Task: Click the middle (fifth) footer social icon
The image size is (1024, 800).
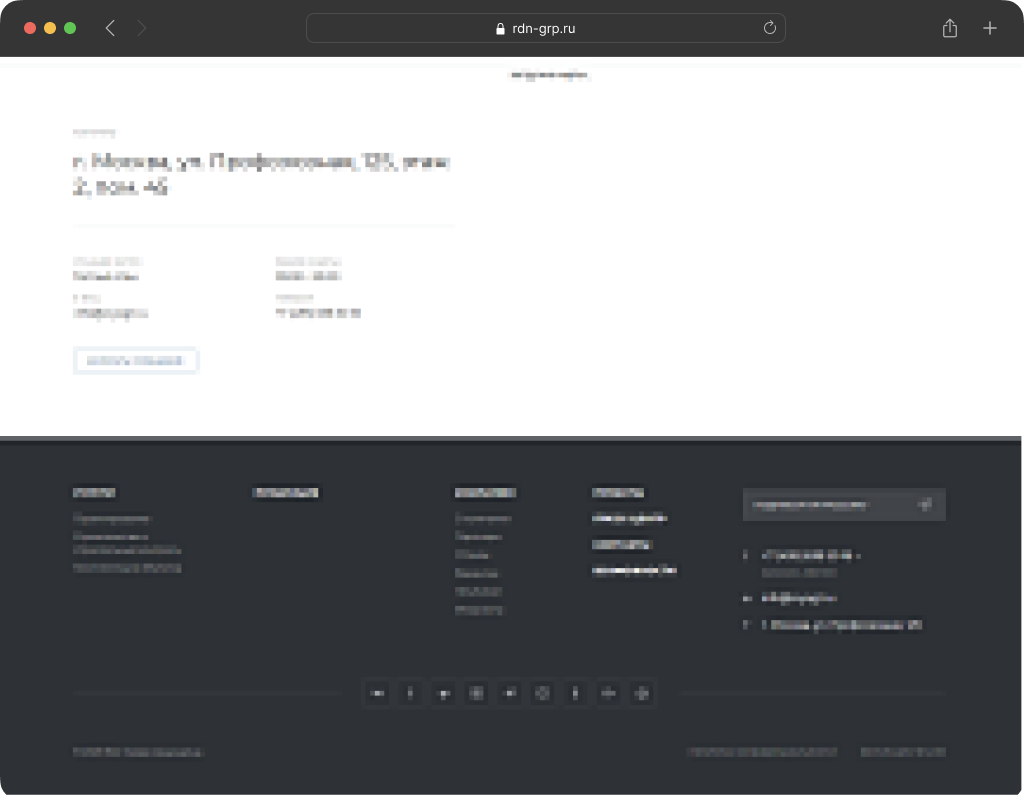Action: point(509,693)
